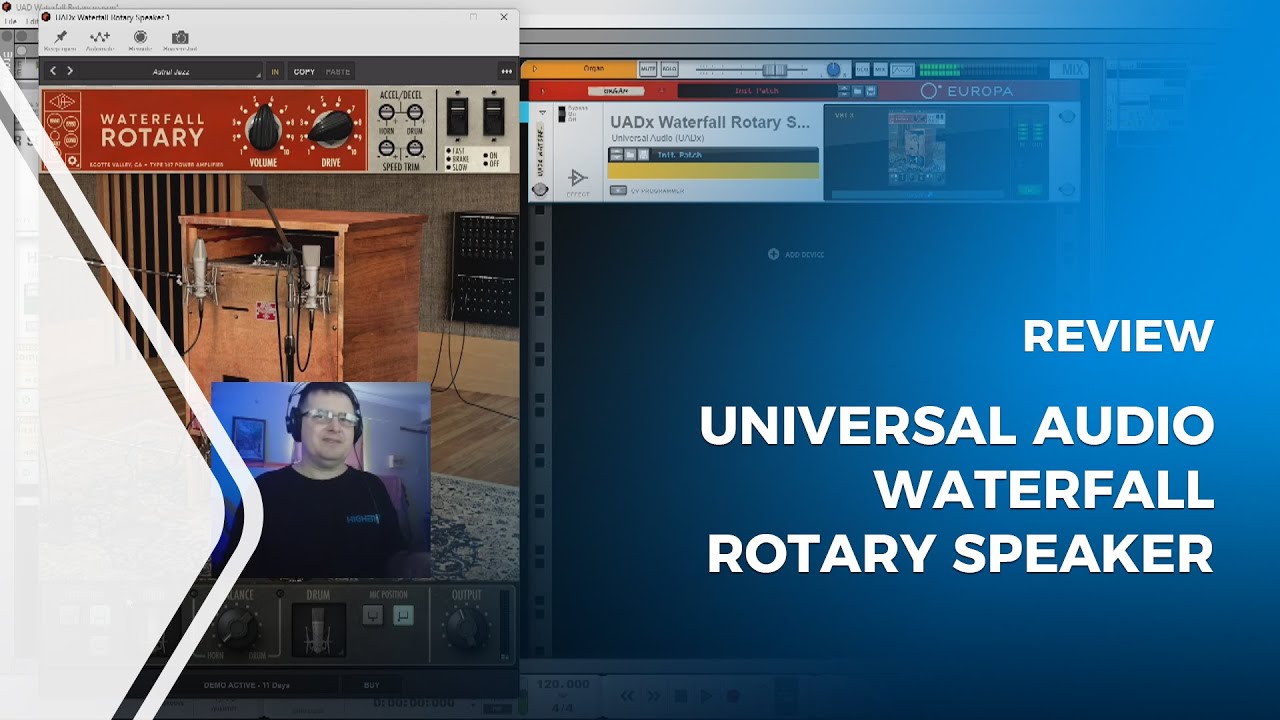The image size is (1280, 720).
Task: Go to previous preset with left arrow
Action: pyautogui.click(x=54, y=71)
